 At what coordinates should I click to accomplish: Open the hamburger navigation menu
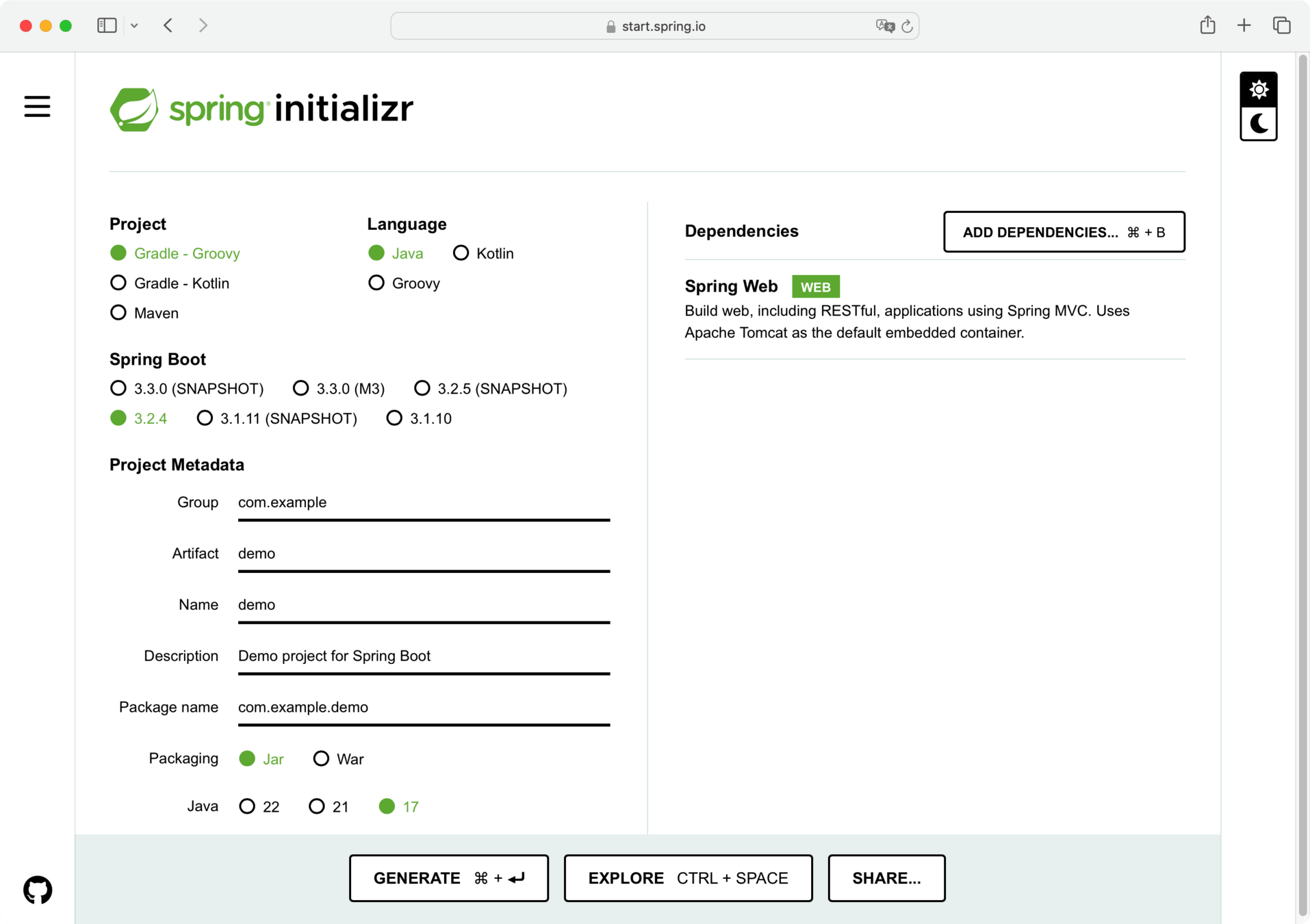coord(37,107)
